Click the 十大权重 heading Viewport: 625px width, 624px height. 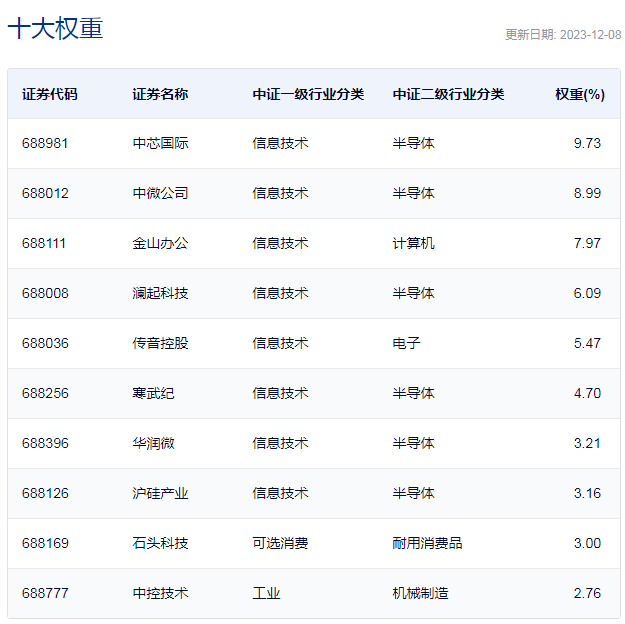pyautogui.click(x=55, y=28)
